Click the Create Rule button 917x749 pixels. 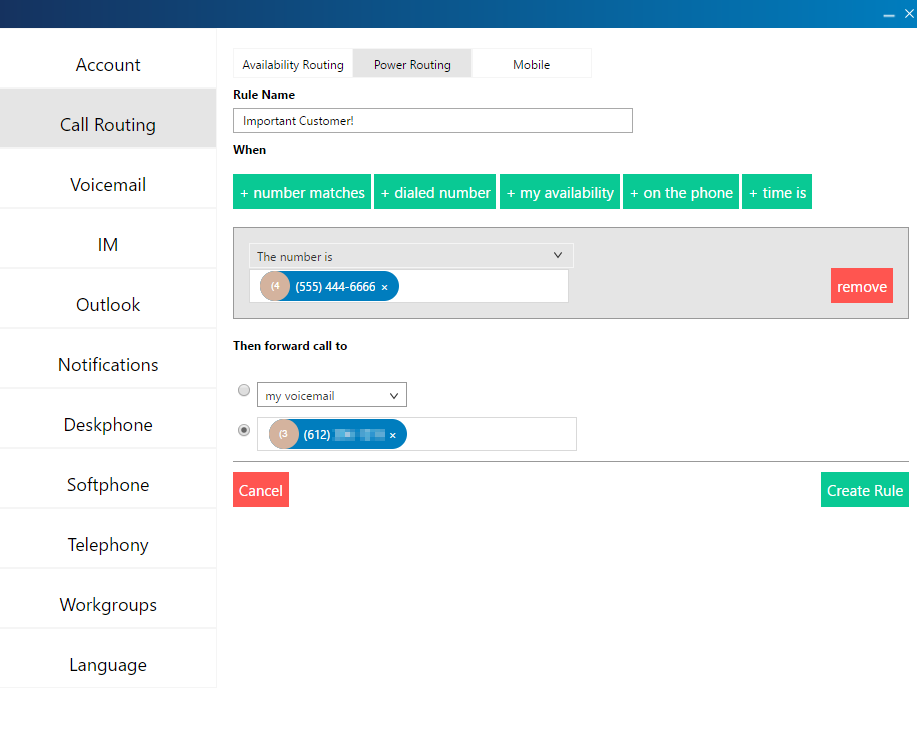[865, 490]
